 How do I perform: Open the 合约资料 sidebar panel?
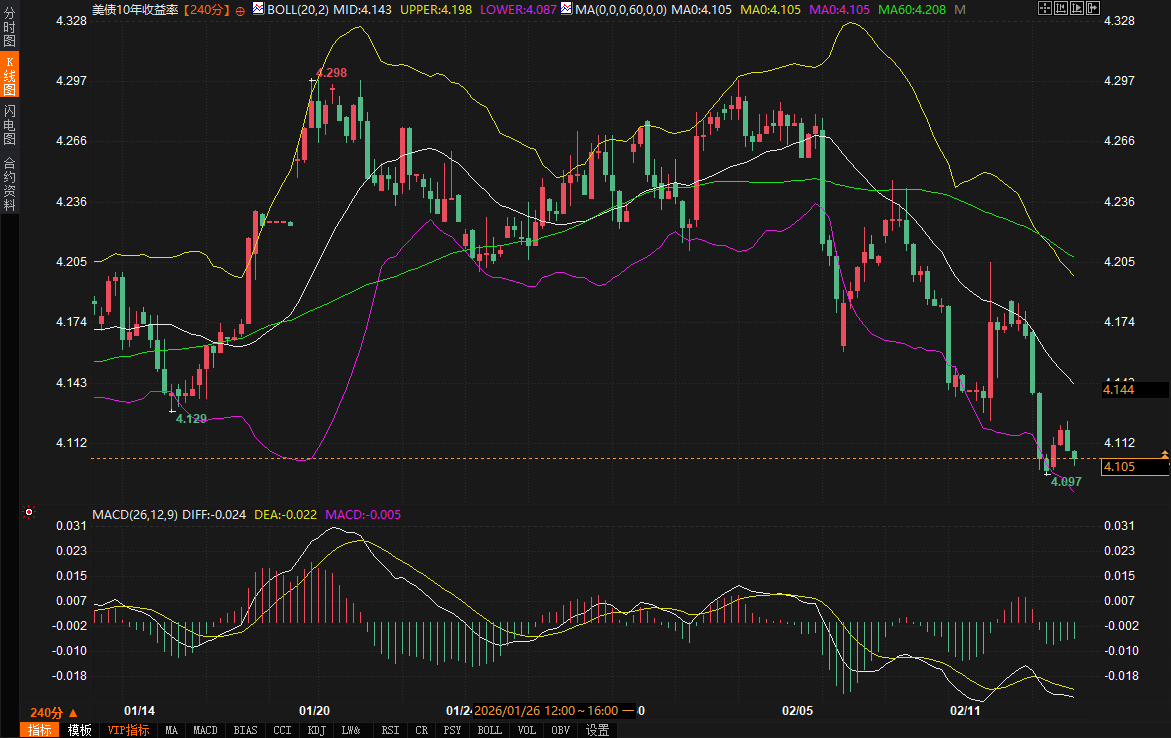pyautogui.click(x=9, y=183)
